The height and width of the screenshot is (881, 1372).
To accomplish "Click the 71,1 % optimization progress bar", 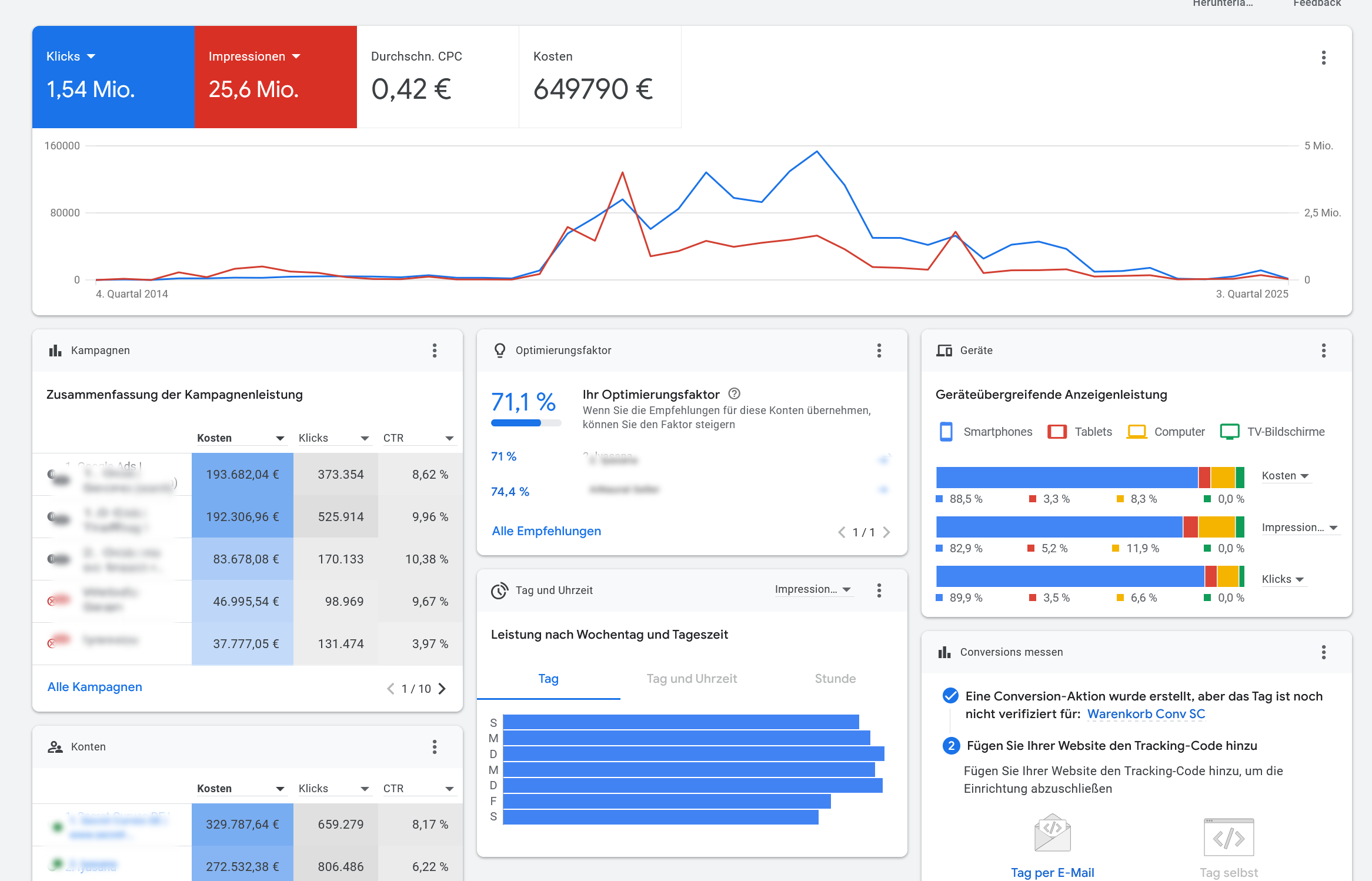I will pos(526,423).
